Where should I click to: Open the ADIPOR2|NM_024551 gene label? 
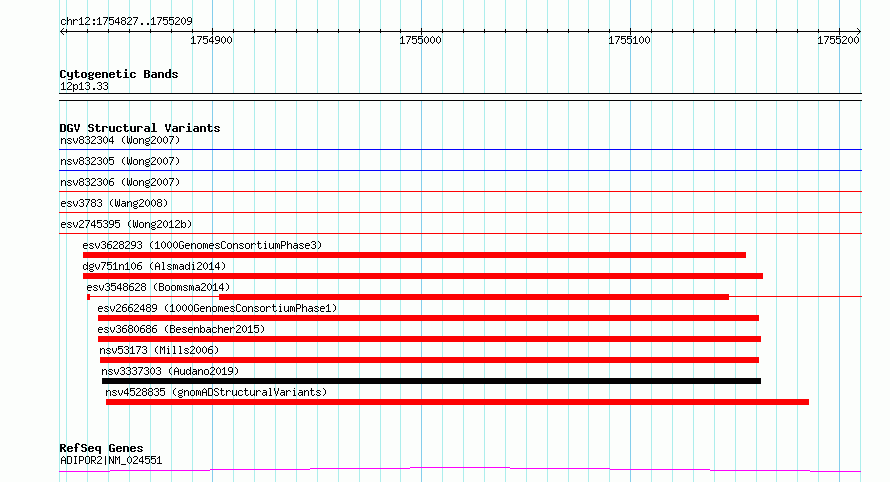click(111, 460)
